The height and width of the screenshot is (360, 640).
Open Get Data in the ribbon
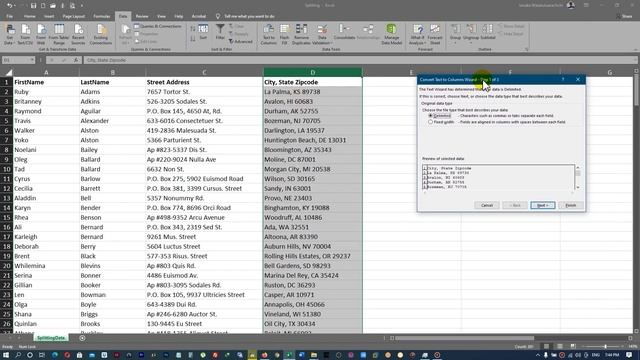9,34
